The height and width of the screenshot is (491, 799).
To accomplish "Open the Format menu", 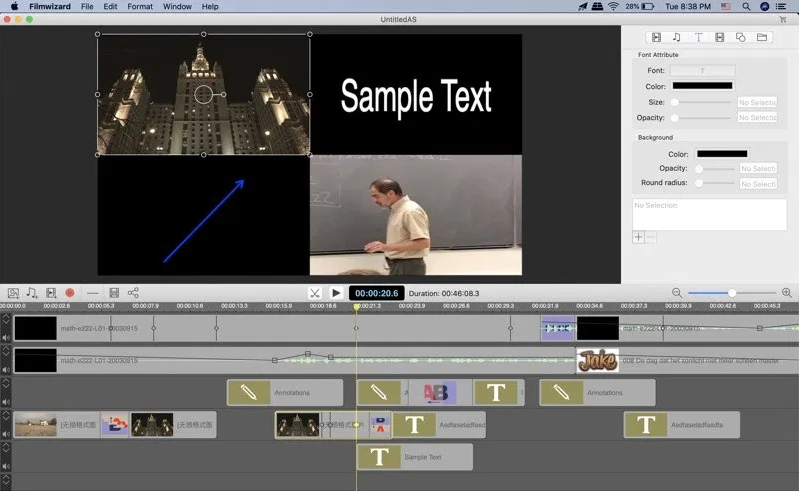I will pos(140,6).
